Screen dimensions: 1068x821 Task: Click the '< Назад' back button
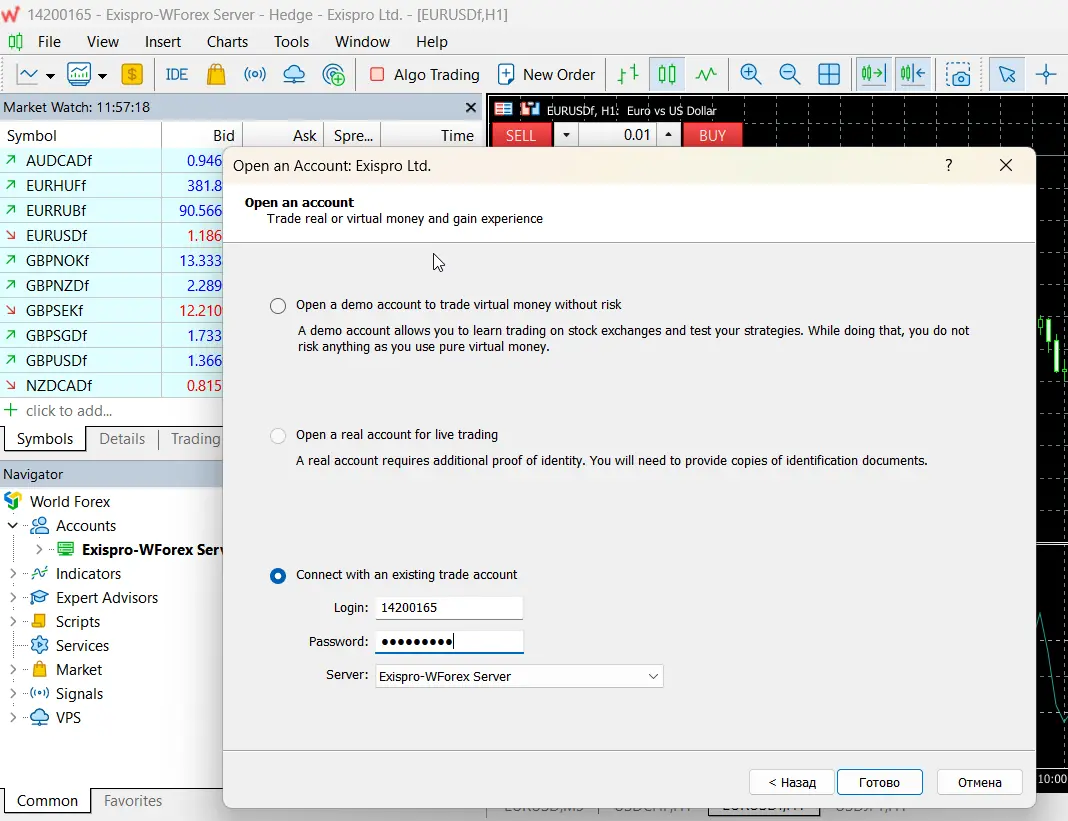(x=792, y=782)
